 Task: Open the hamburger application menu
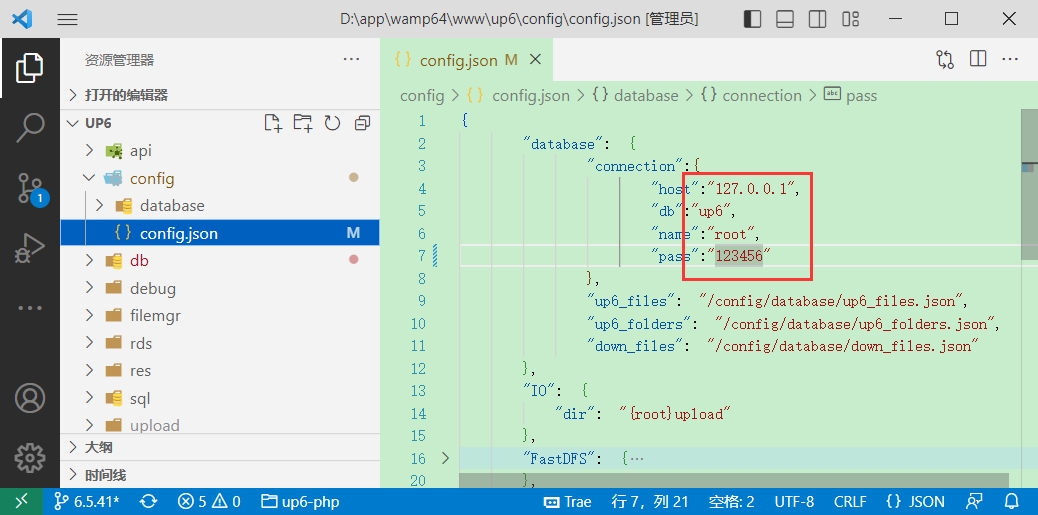[x=67, y=19]
